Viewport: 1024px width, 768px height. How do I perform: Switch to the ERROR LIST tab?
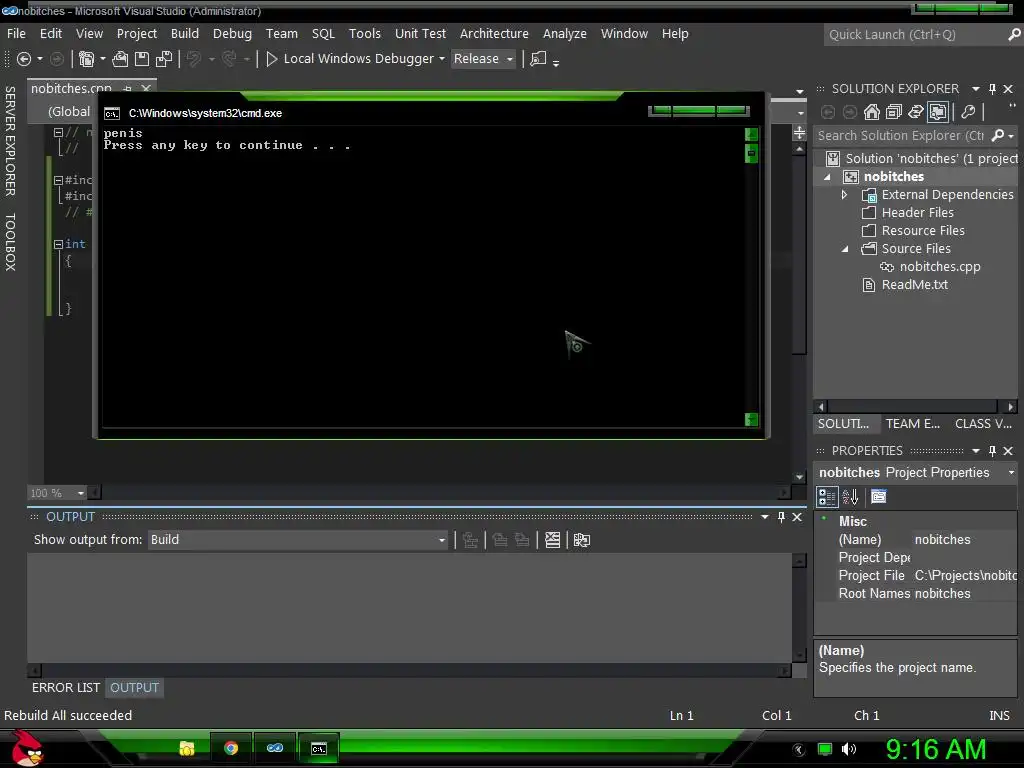pos(66,688)
